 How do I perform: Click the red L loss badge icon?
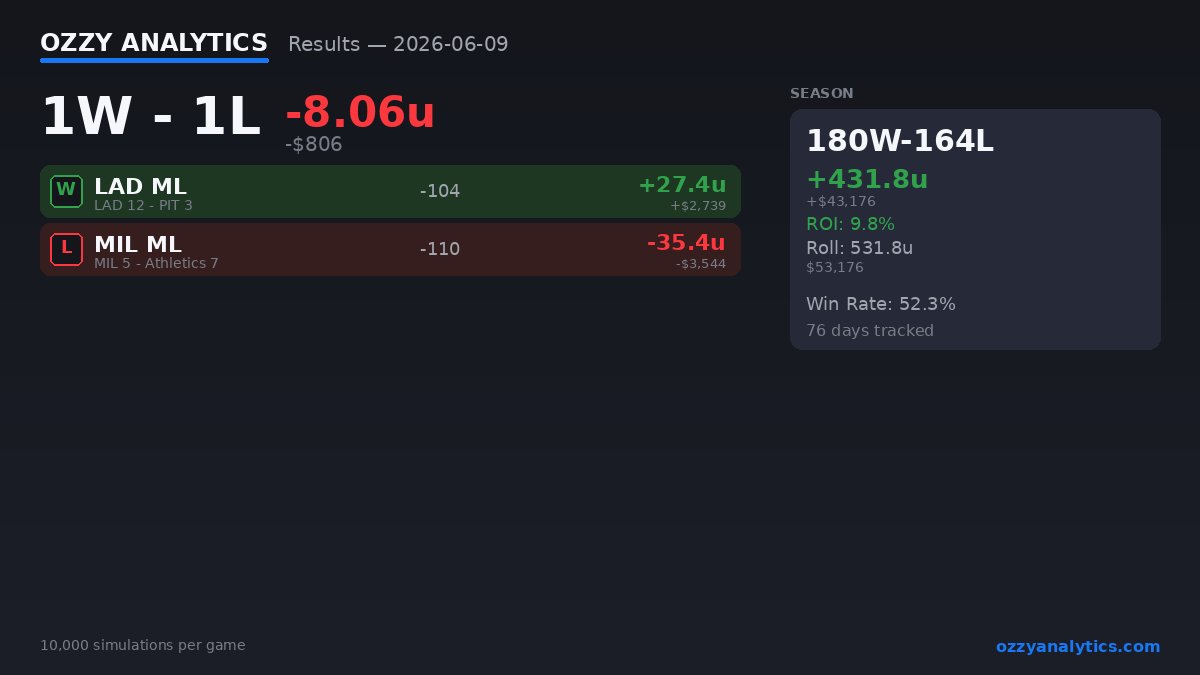coord(66,249)
